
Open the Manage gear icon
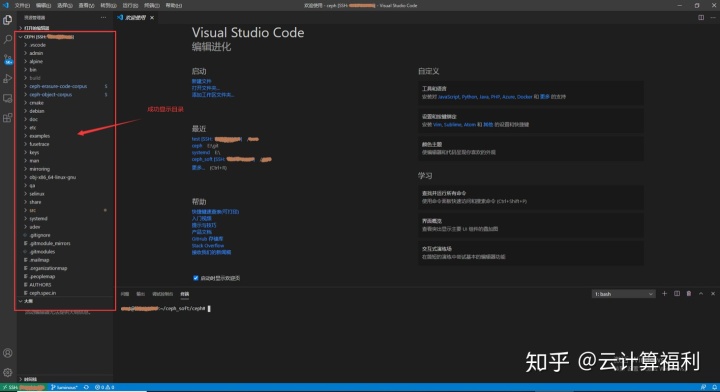click(8, 372)
